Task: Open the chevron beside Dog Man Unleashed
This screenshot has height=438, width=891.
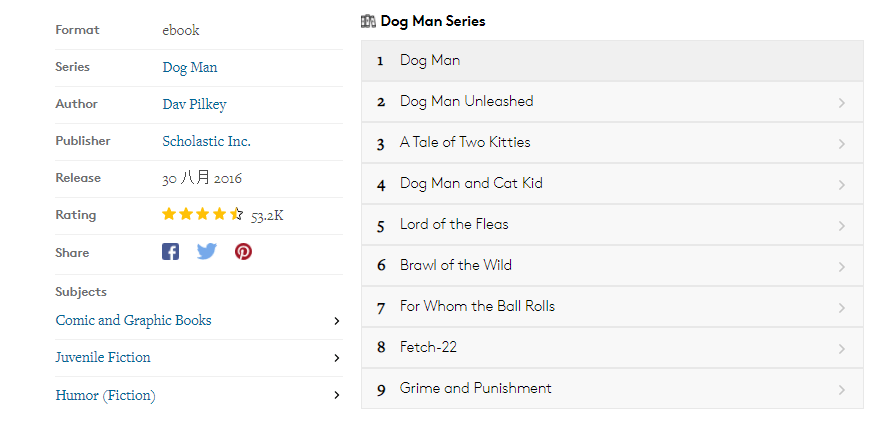Action: pos(842,103)
